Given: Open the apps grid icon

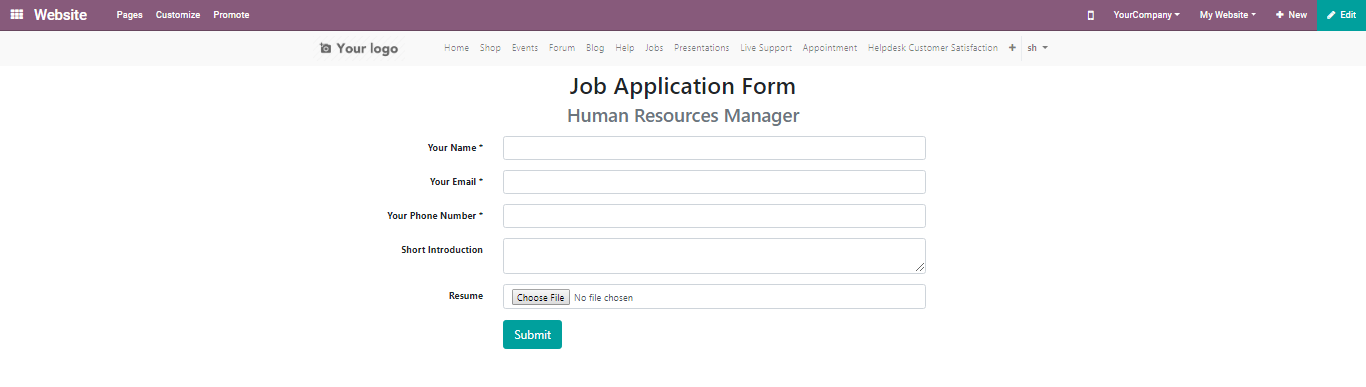Looking at the screenshot, I should tap(17, 15).
